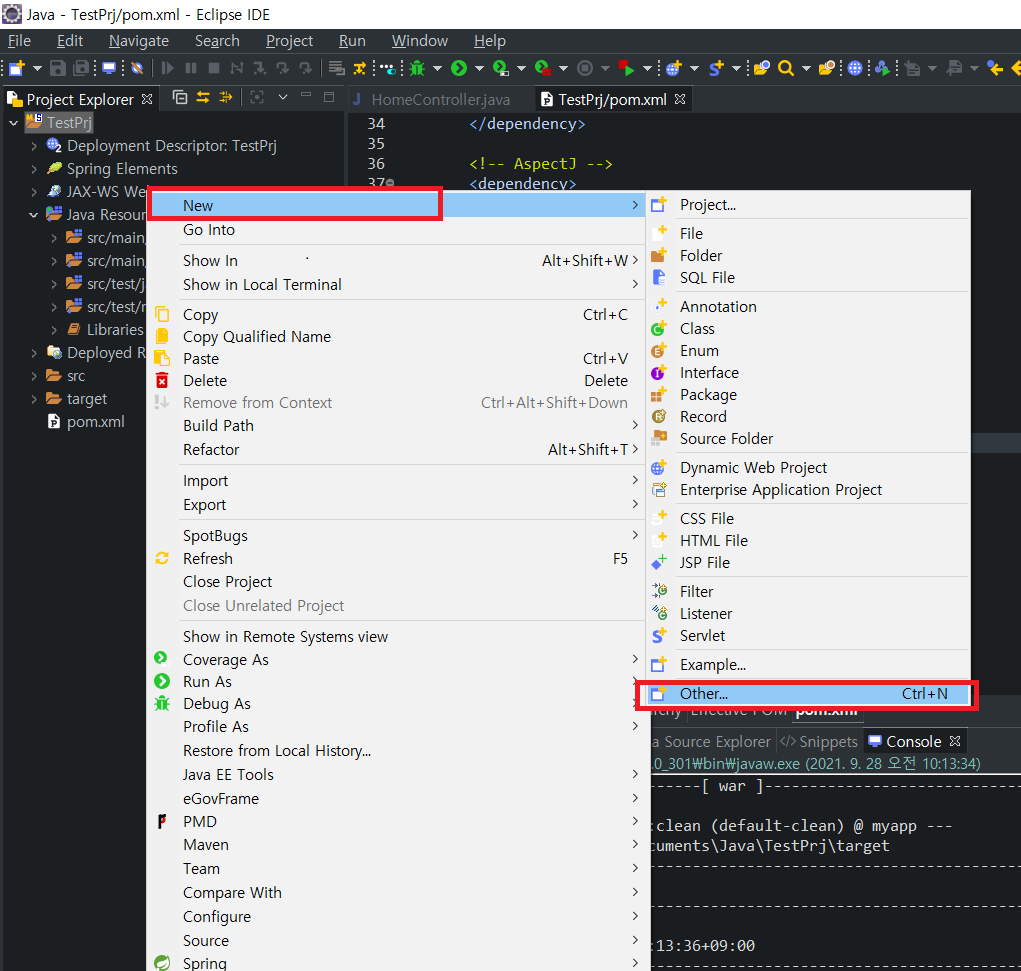Open the New wizard dropdown arrow
Screen dimensions: 1021x971
click(37, 68)
